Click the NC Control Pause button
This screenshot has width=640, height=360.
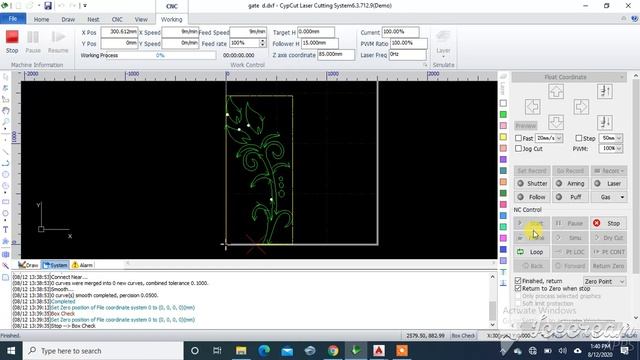tap(570, 223)
